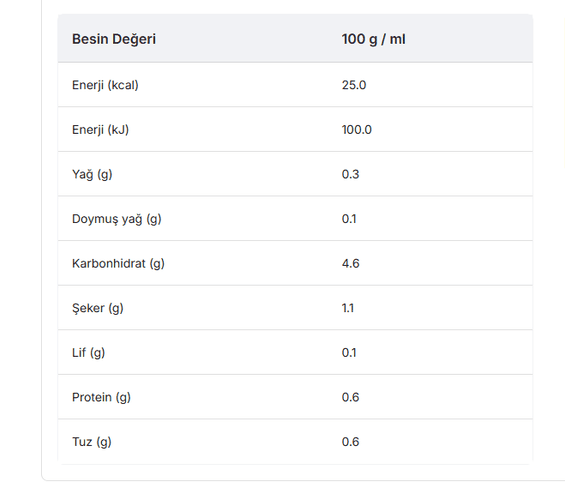
Task: Select the Doymuş yağ (g) label
Action: click(117, 219)
